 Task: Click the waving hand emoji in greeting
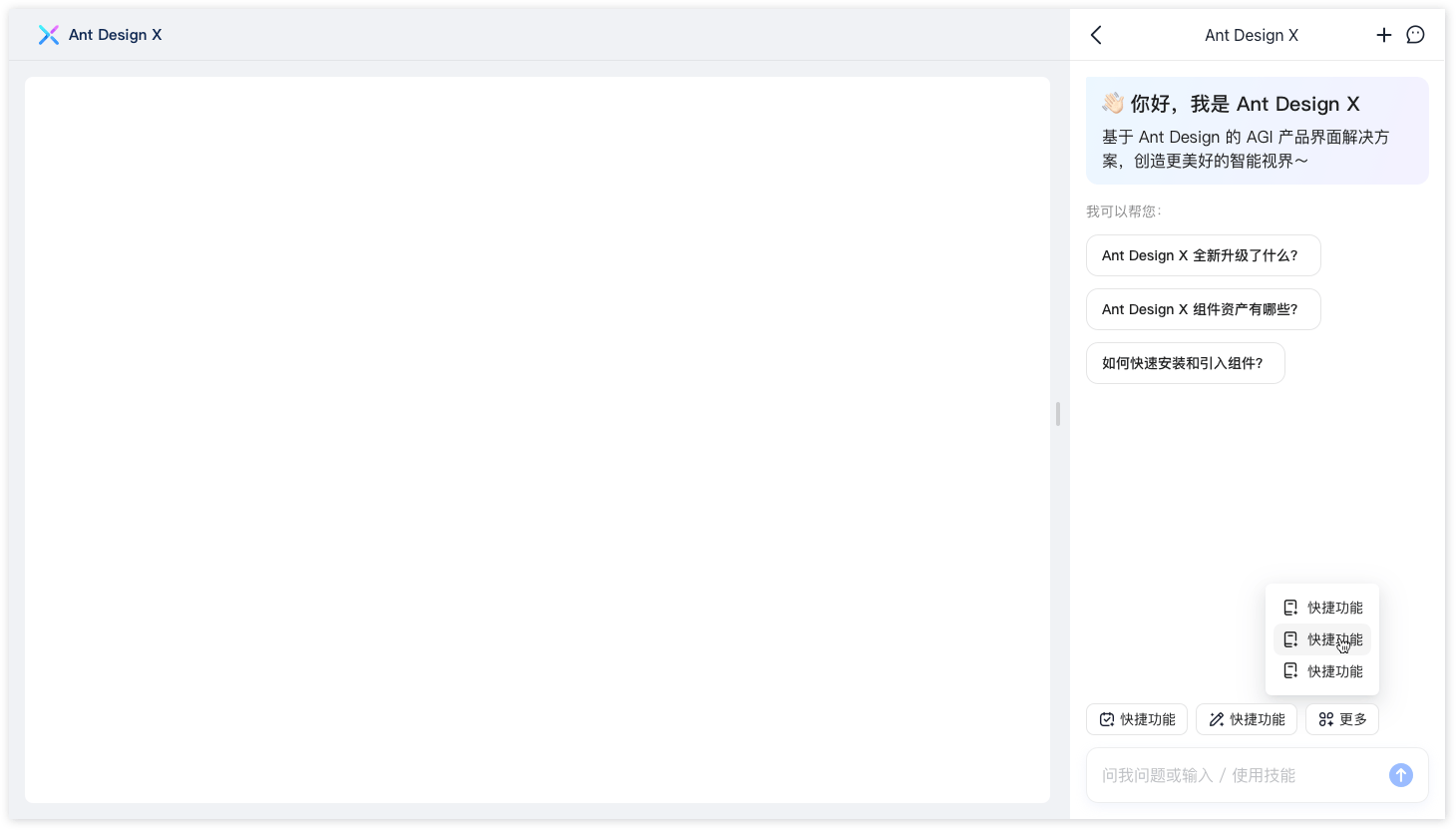coord(1113,104)
